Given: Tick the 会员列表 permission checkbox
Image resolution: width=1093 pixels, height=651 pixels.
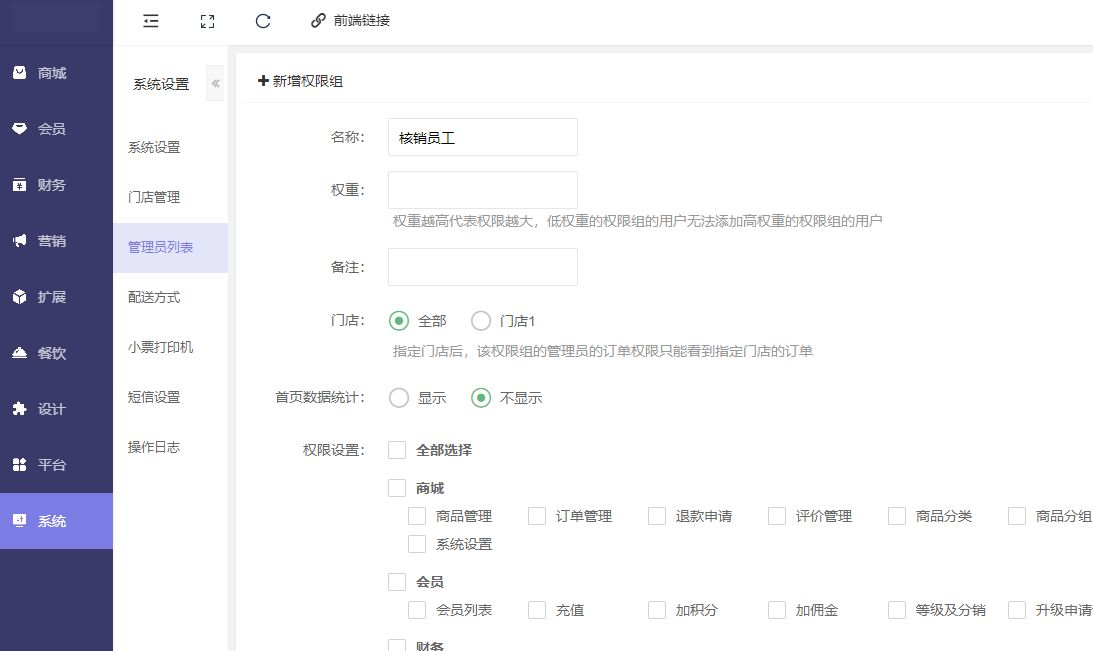Looking at the screenshot, I should 417,610.
